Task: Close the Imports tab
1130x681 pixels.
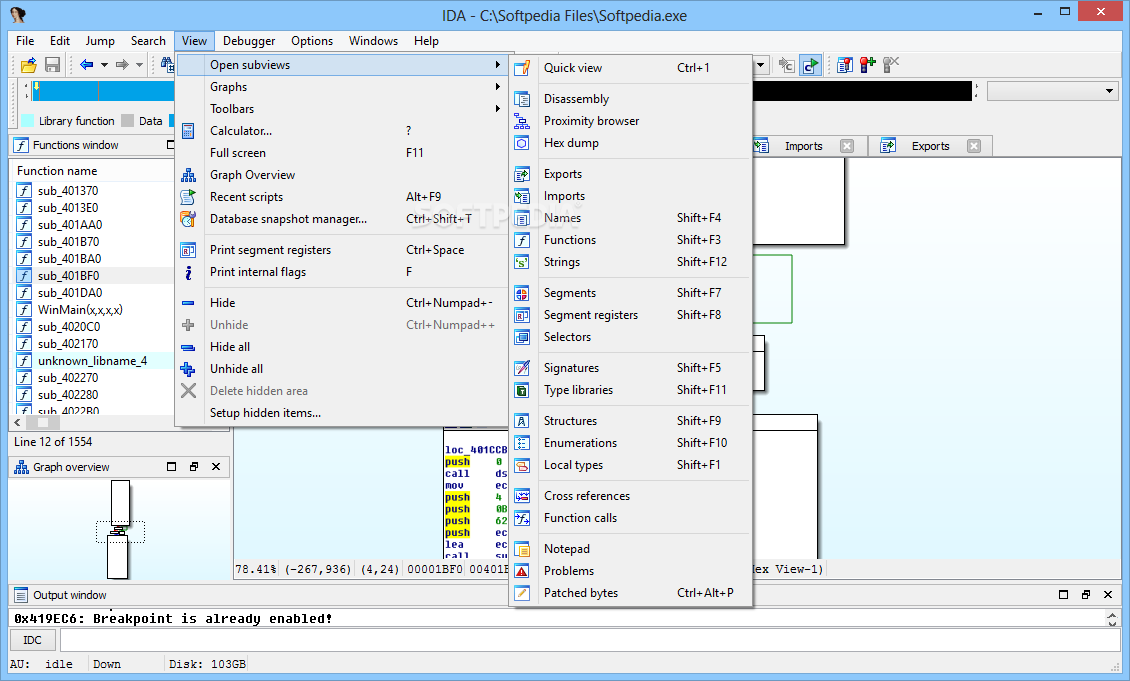Action: (x=848, y=146)
